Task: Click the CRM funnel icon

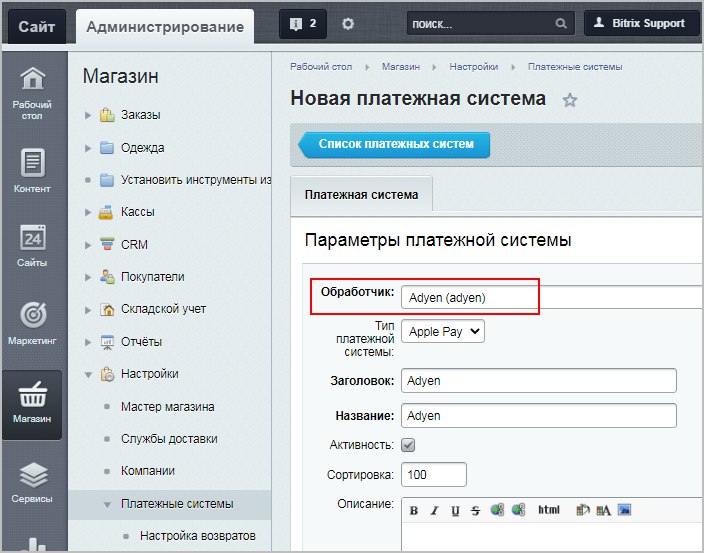Action: click(x=107, y=244)
